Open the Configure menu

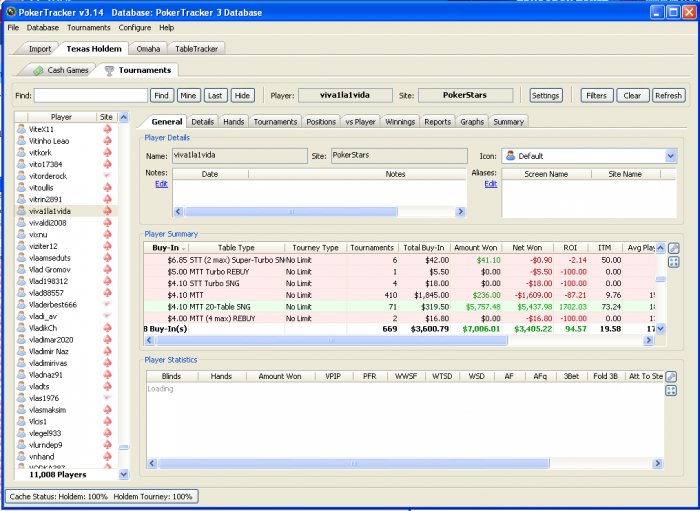(134, 27)
